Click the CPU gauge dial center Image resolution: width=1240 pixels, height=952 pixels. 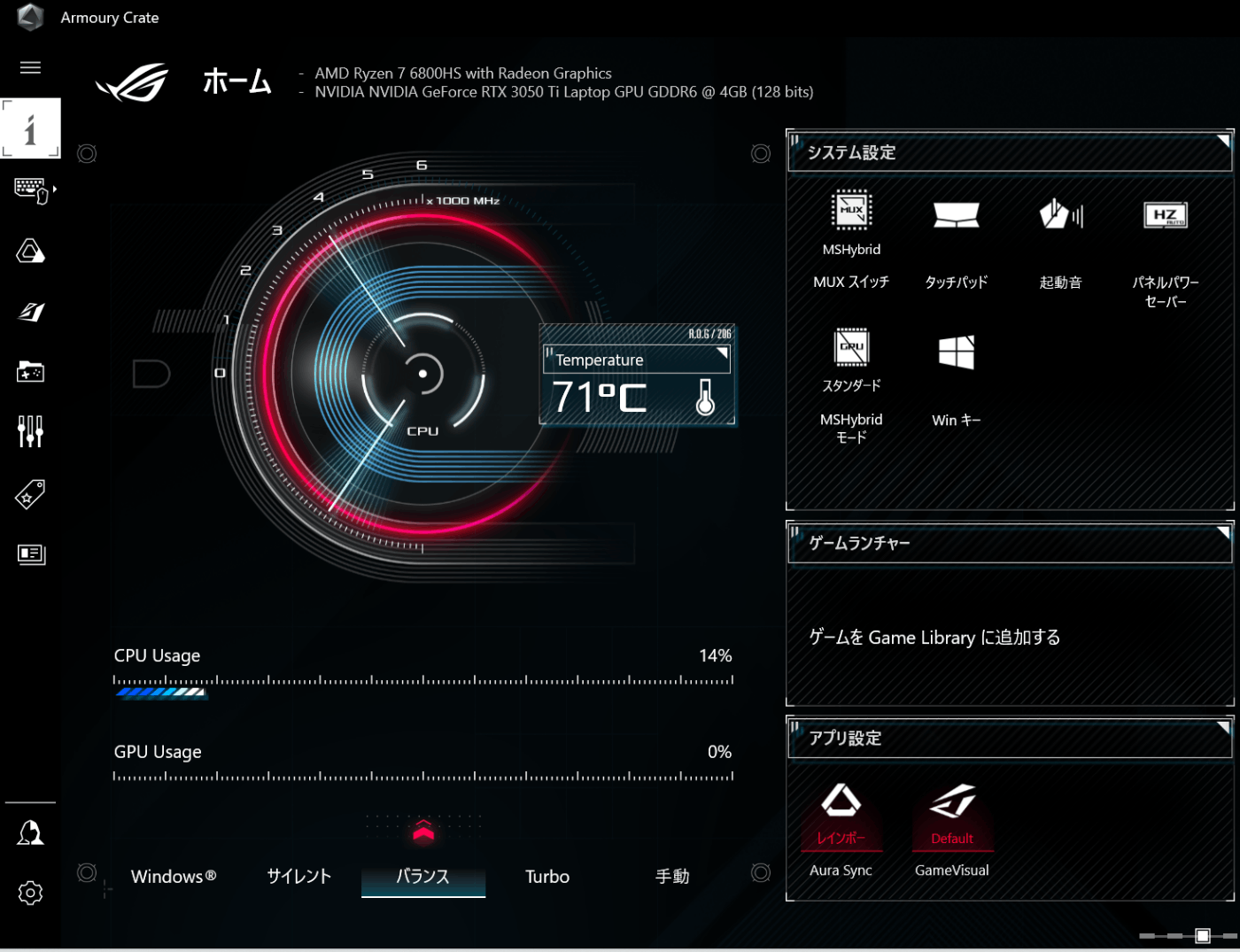pos(422,374)
